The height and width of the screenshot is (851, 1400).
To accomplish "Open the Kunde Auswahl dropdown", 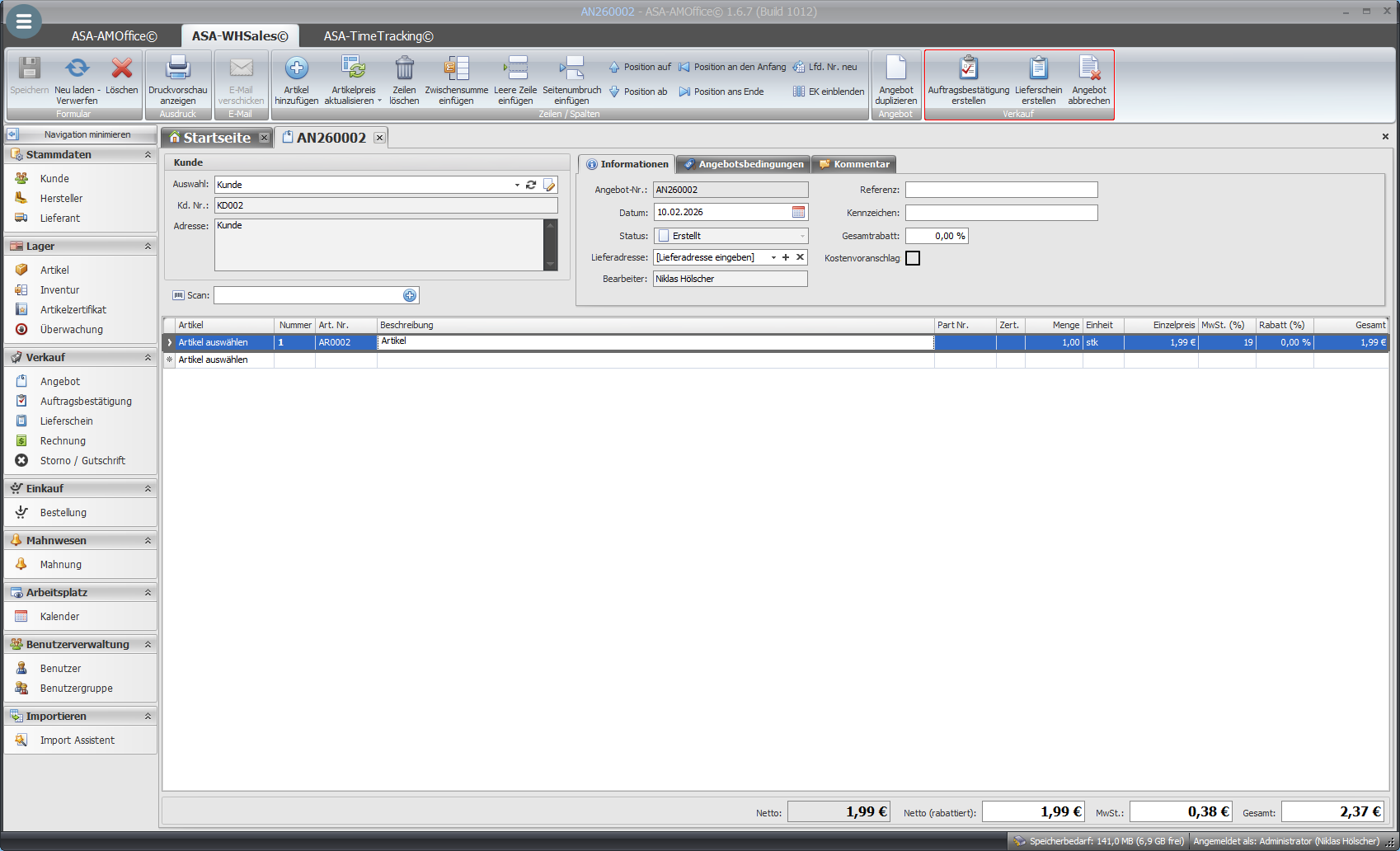I will point(517,185).
